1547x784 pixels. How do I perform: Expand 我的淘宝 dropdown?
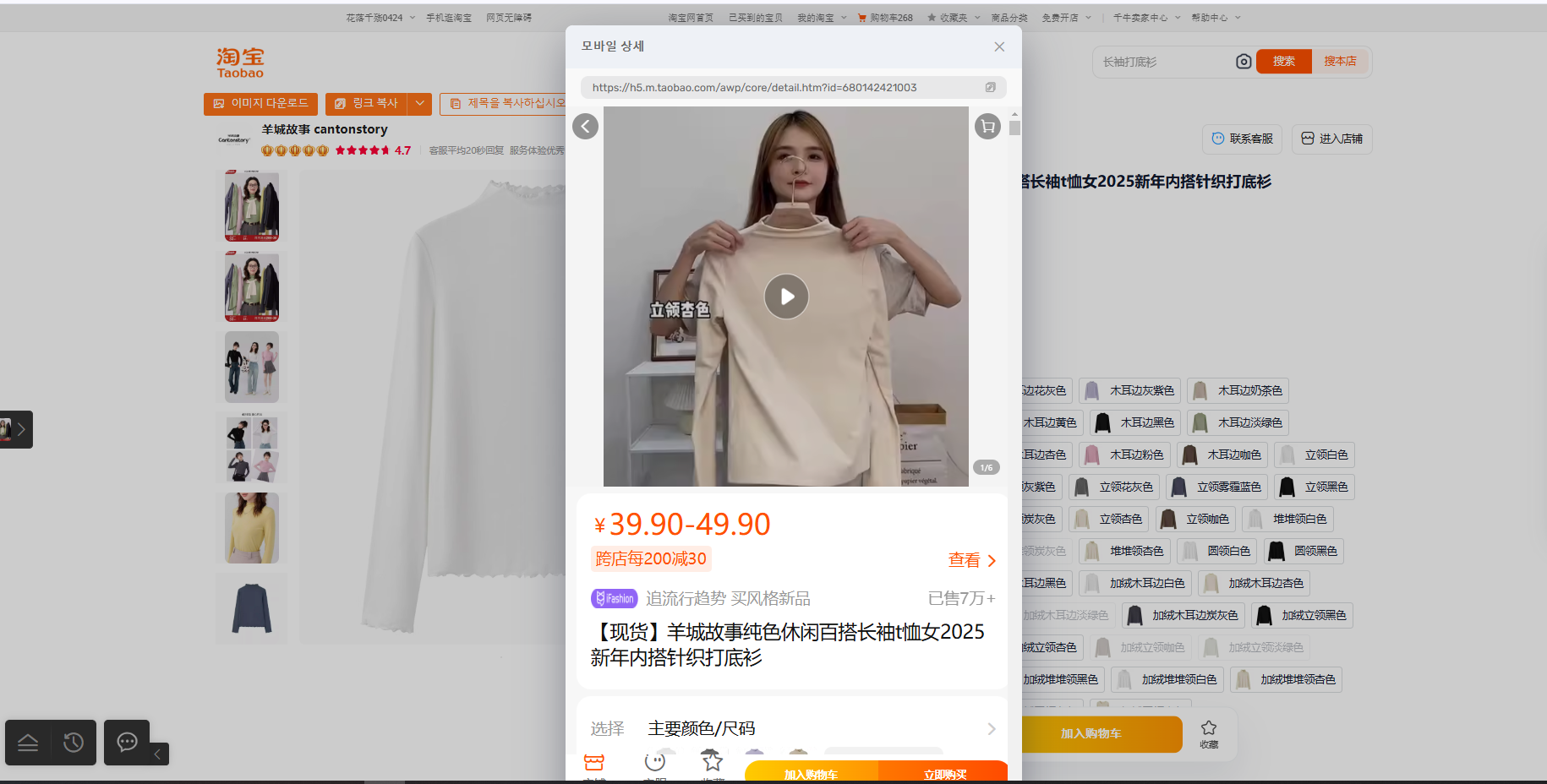click(x=821, y=18)
